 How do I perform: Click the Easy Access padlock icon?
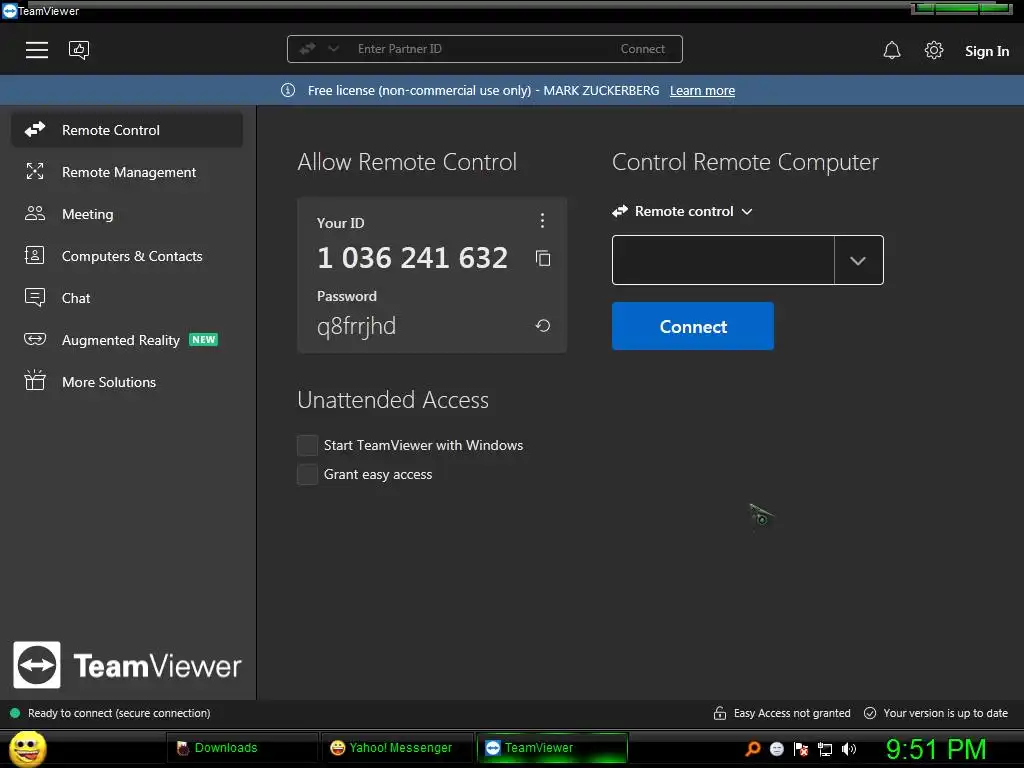(720, 713)
